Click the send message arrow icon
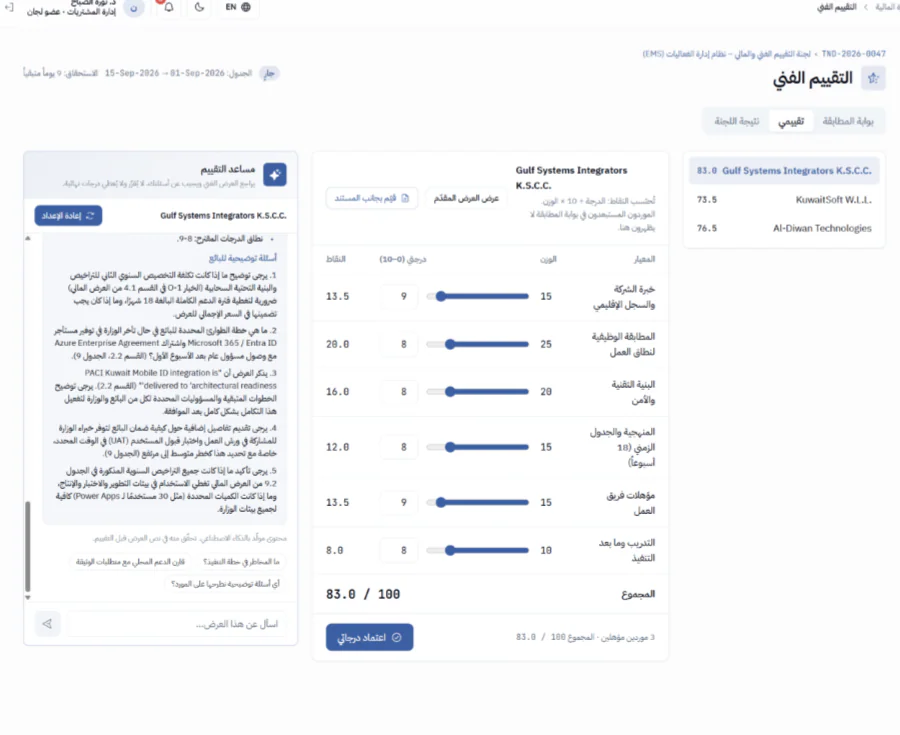The width and height of the screenshot is (900, 735). click(x=47, y=624)
